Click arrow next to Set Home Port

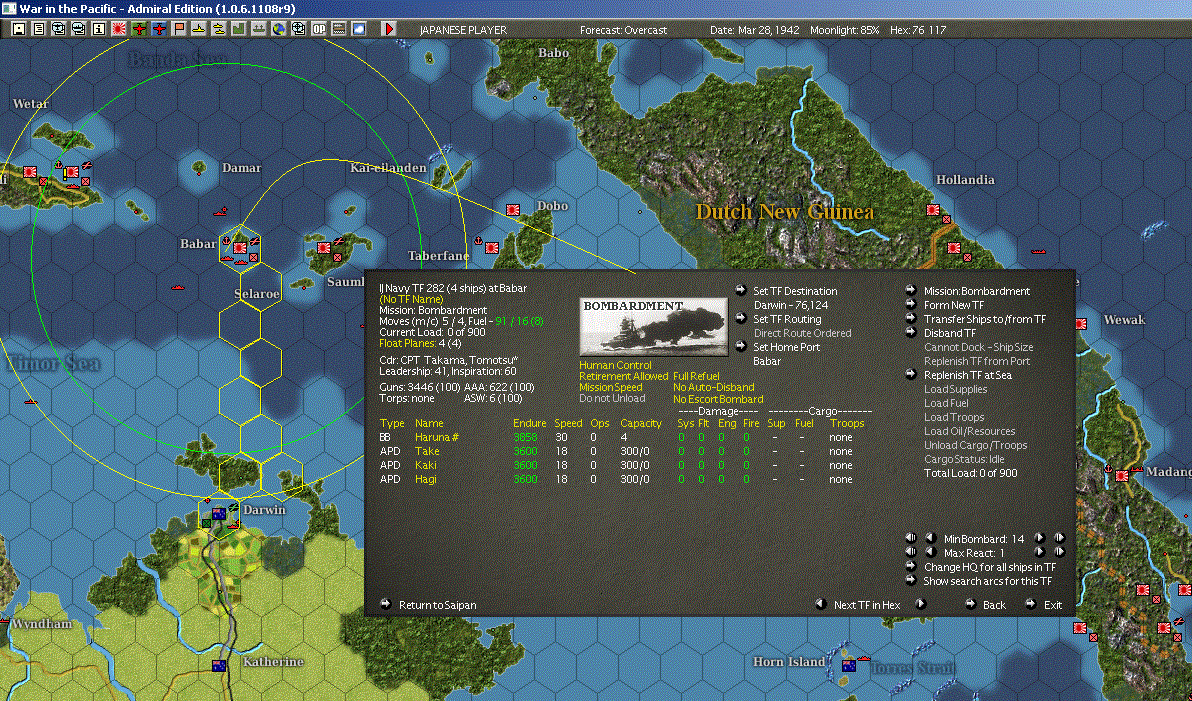pos(740,346)
